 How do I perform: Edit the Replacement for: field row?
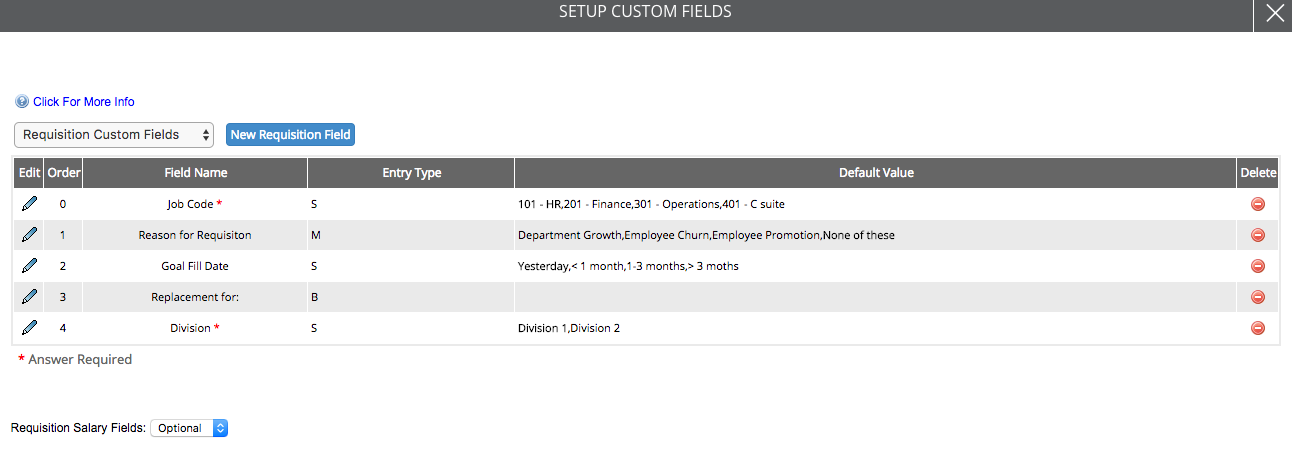coord(29,297)
